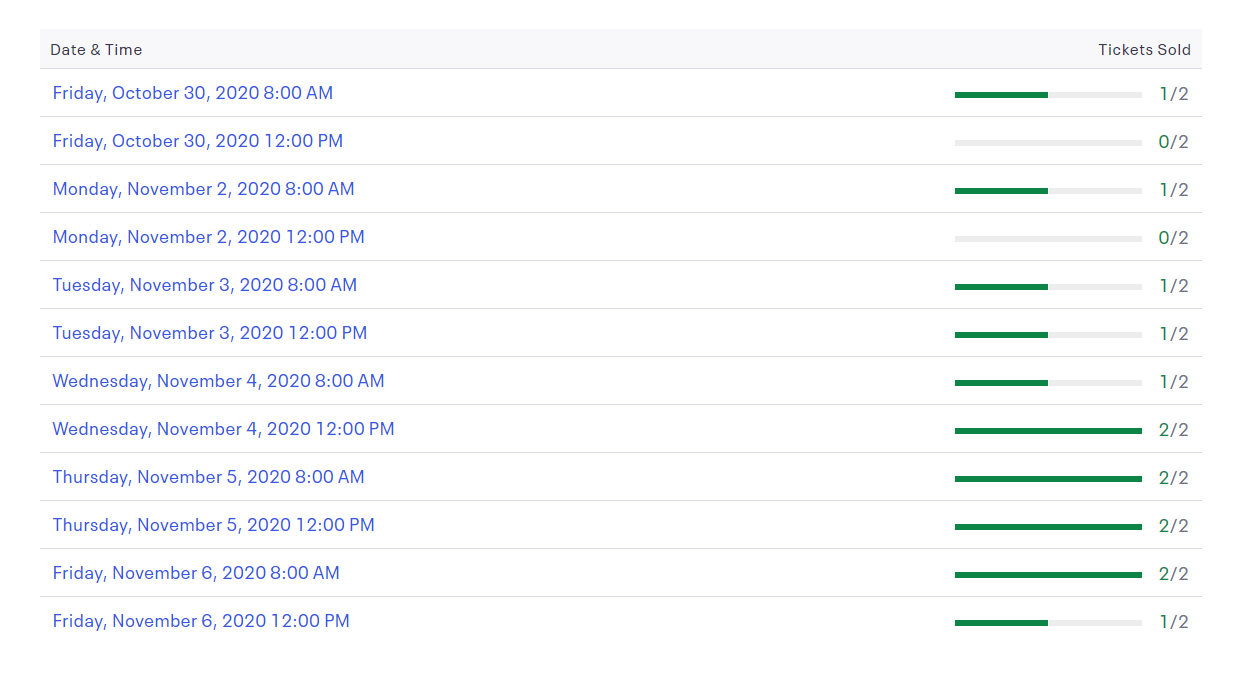Click the Date & Time column header
The height and width of the screenshot is (688, 1260).
(96, 50)
